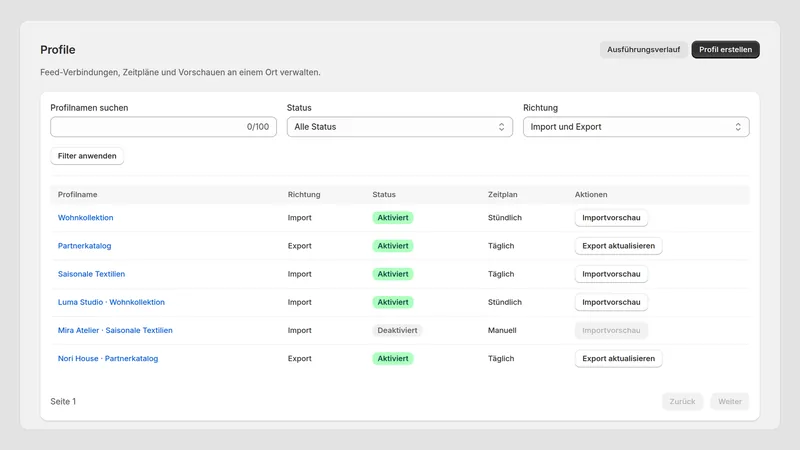Click Aktiviert badge in the Wohnkollektion row
The width and height of the screenshot is (800, 450).
click(x=393, y=217)
